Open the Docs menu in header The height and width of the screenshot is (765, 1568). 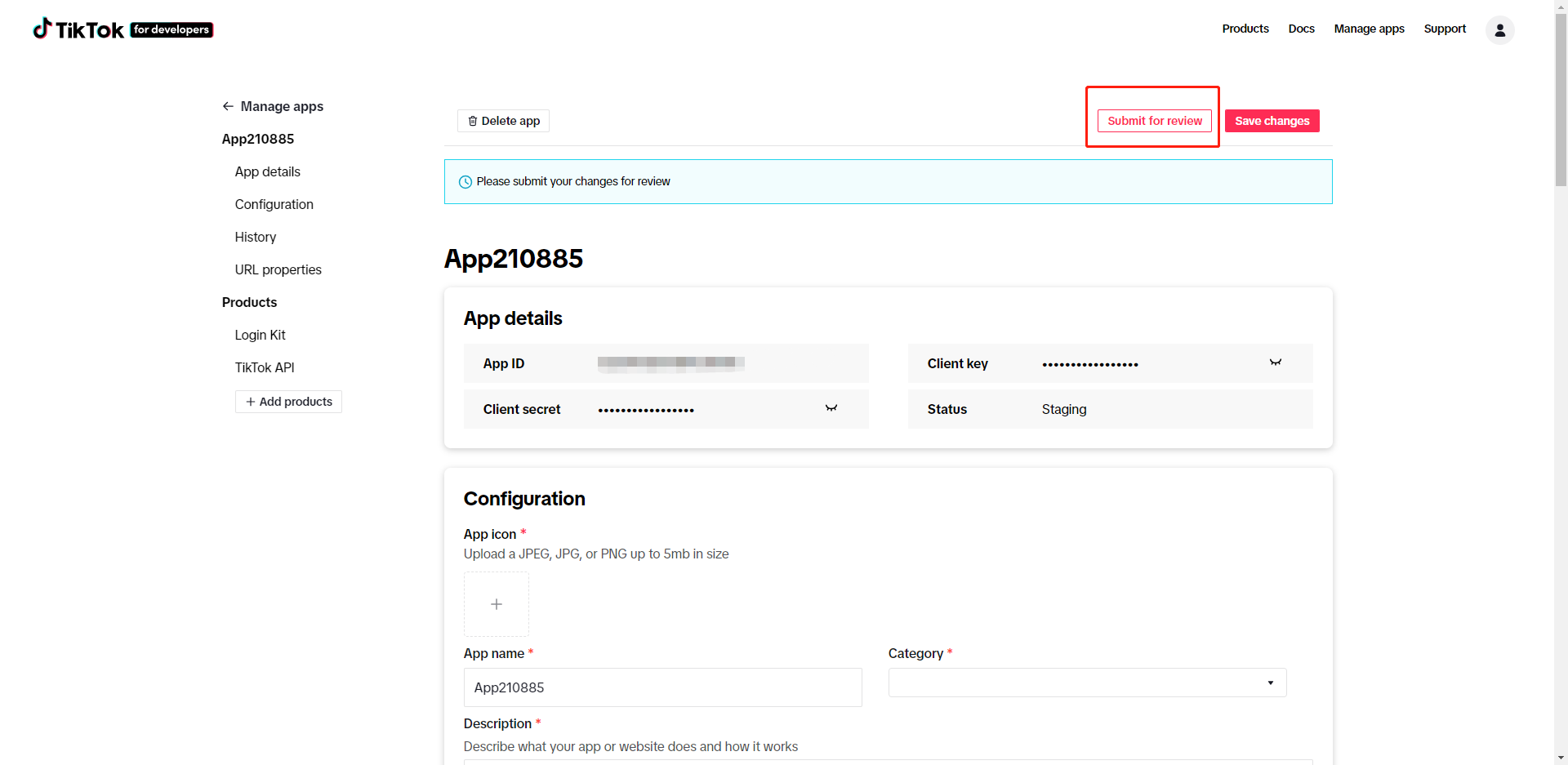click(1301, 29)
